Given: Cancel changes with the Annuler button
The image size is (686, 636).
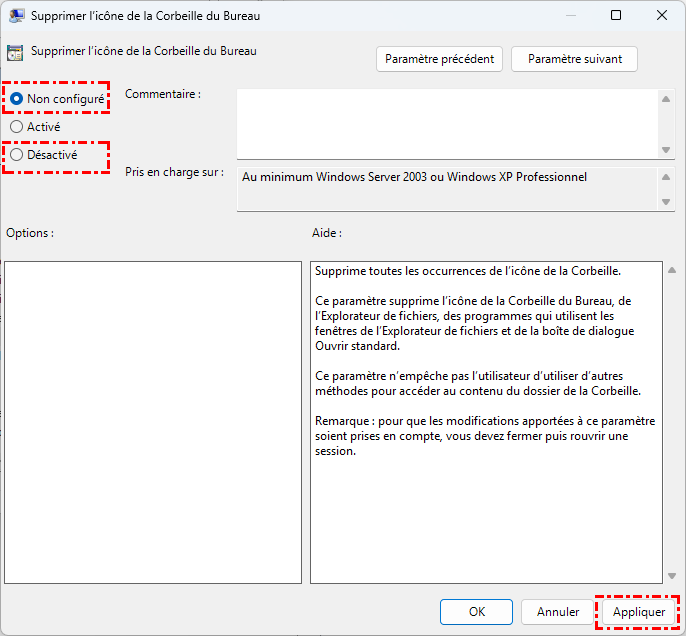Looking at the screenshot, I should point(558,611).
